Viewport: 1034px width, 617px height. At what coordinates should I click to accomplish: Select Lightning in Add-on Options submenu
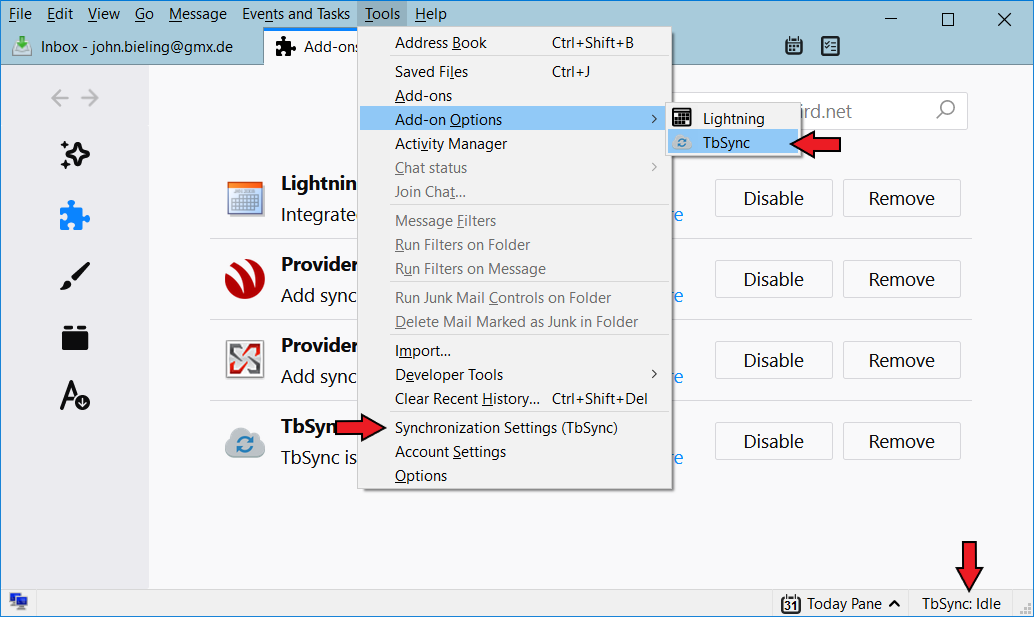coord(733,119)
